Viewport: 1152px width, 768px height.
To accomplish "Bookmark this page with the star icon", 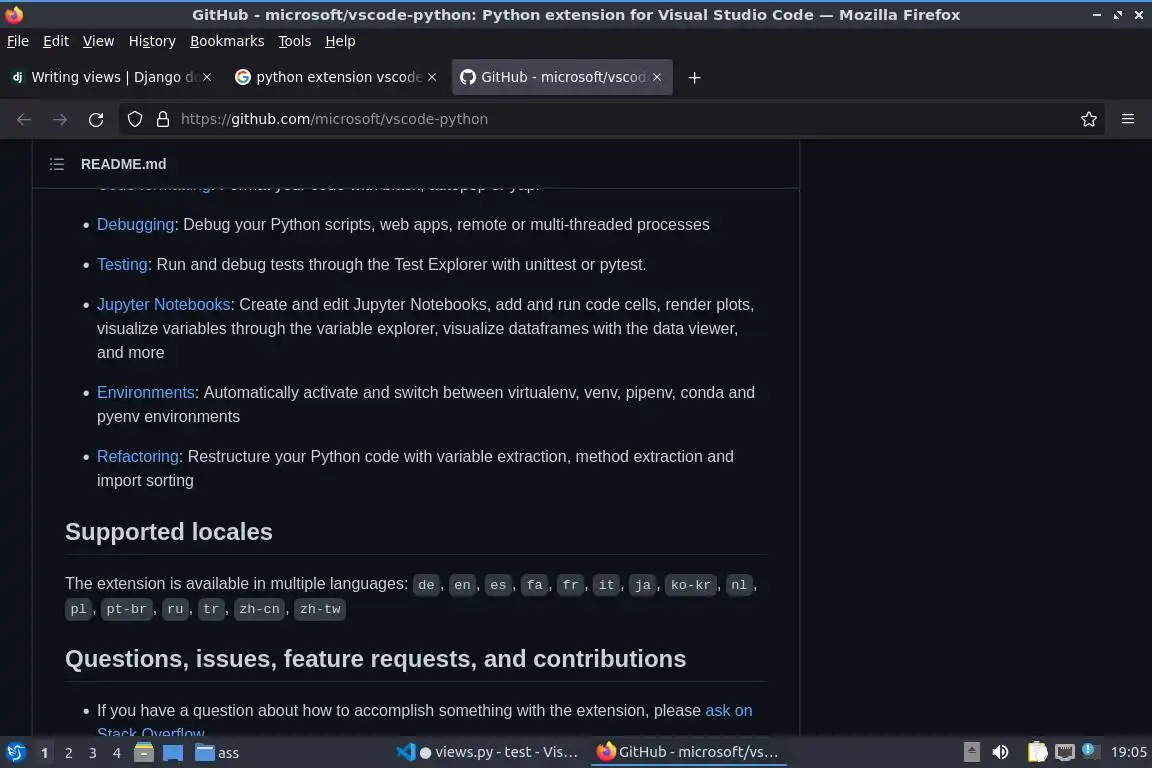I will click(x=1089, y=119).
